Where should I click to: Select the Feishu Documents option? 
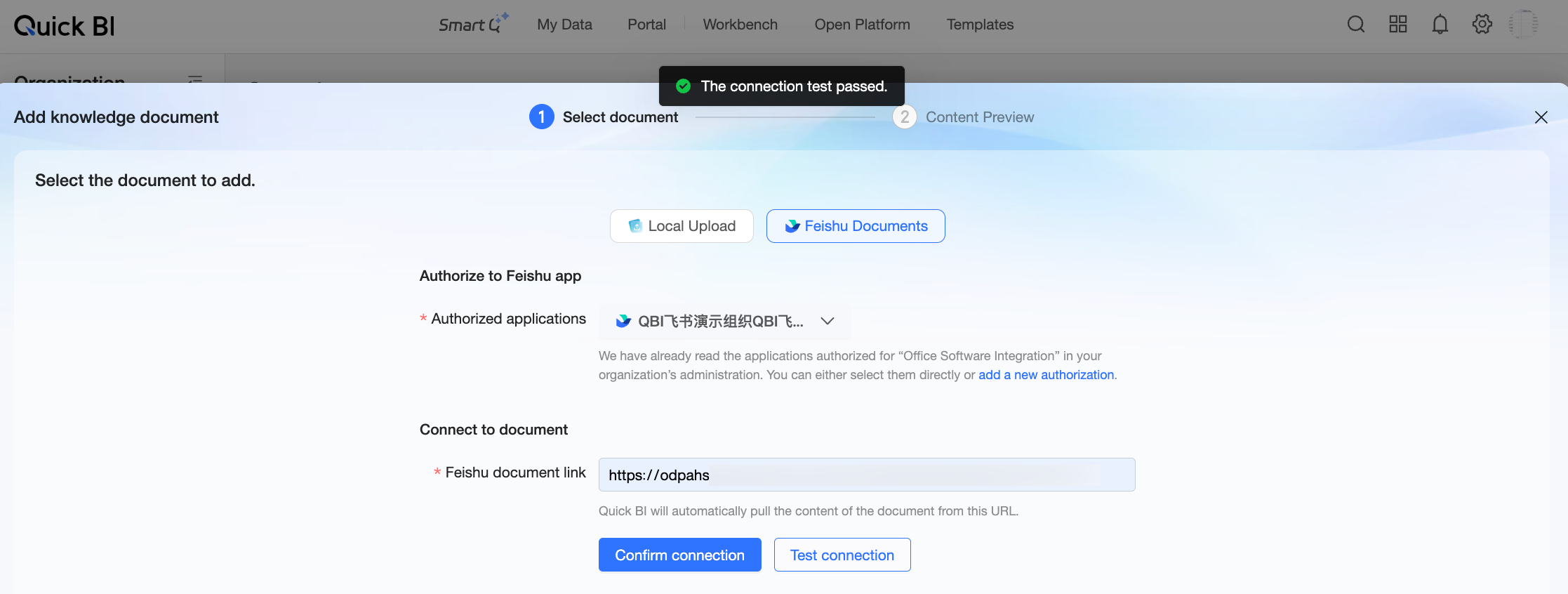[856, 226]
